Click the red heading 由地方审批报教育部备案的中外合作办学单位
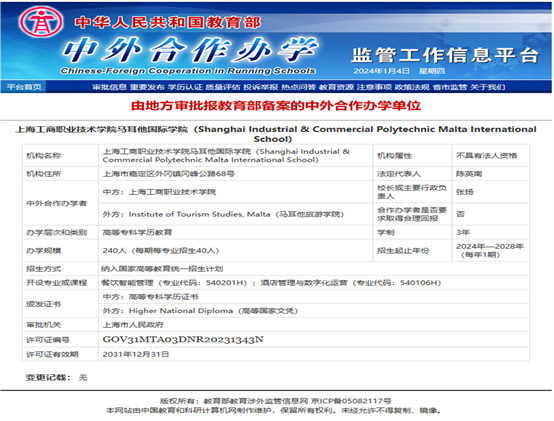 point(276,106)
